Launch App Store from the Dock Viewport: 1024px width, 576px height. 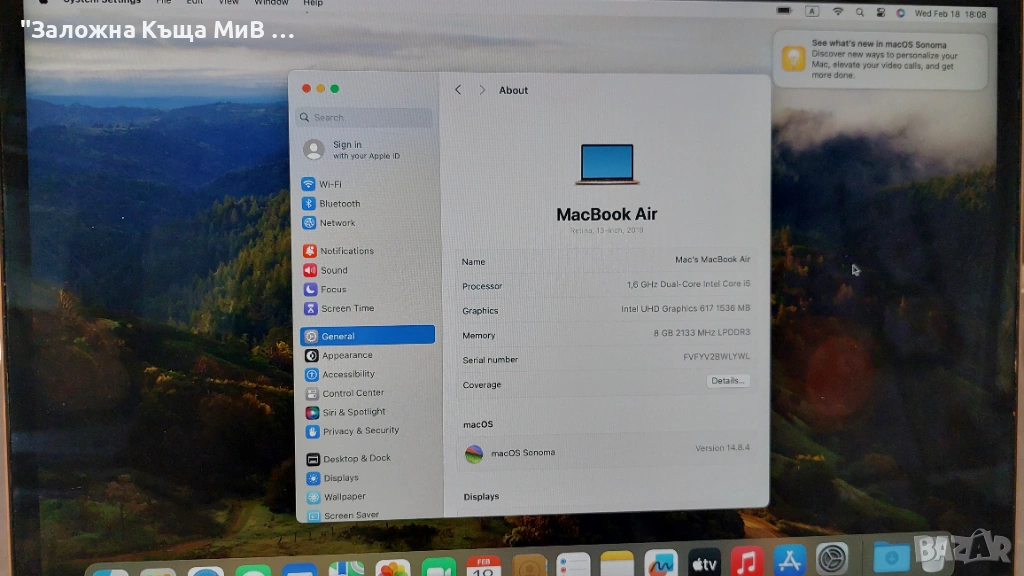790,560
